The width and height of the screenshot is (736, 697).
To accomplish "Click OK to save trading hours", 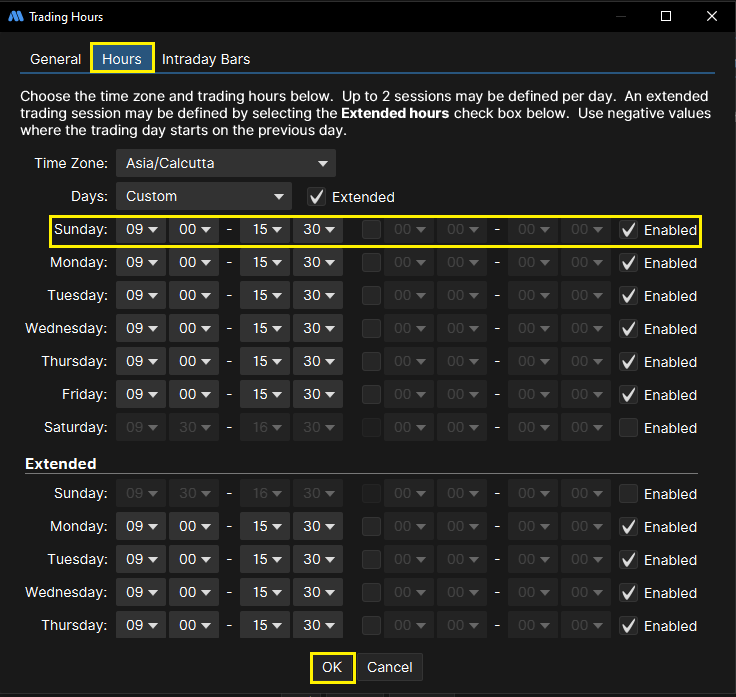I will [x=332, y=667].
